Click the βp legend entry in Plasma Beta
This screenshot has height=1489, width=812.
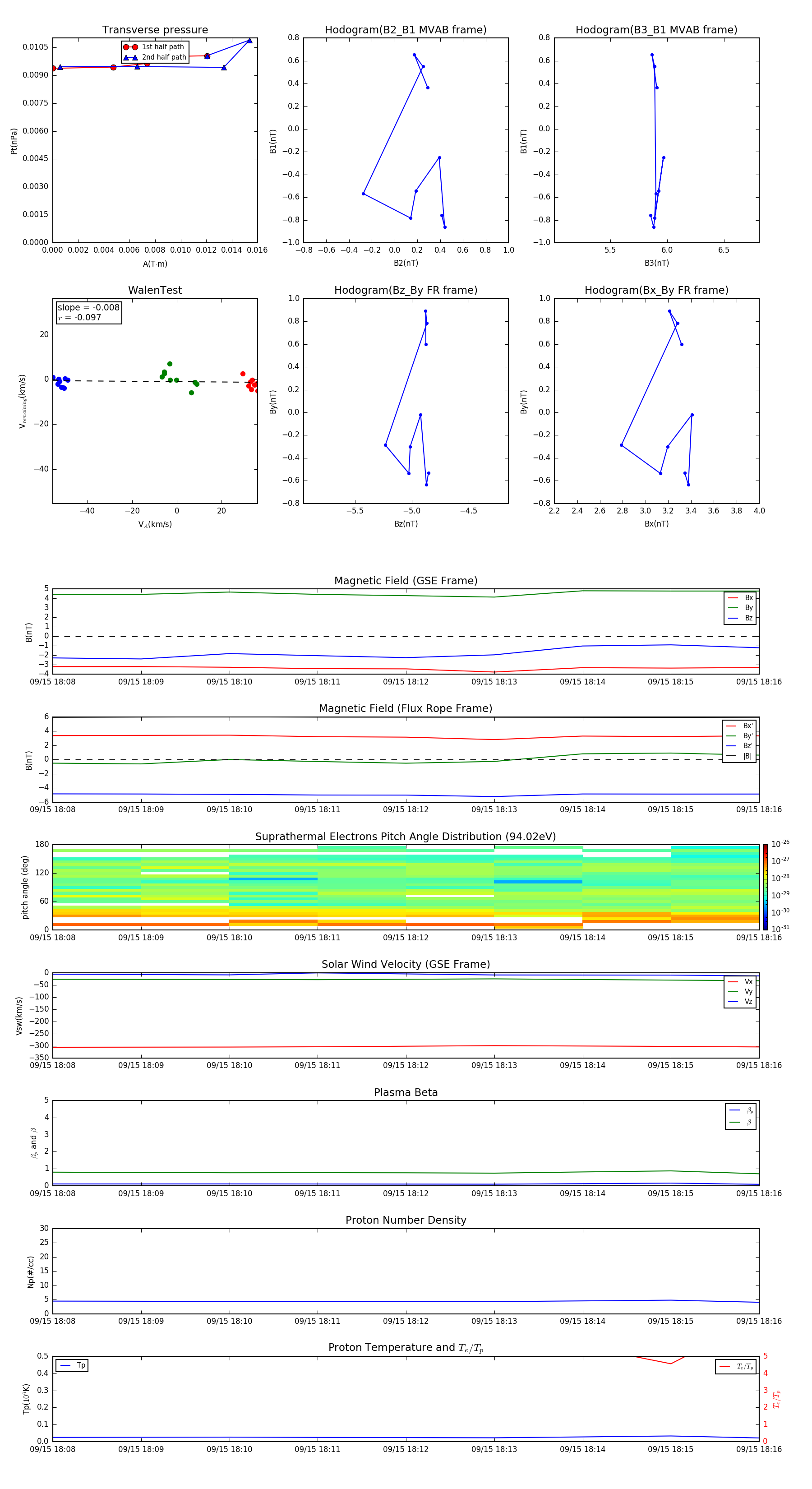(x=741, y=1110)
